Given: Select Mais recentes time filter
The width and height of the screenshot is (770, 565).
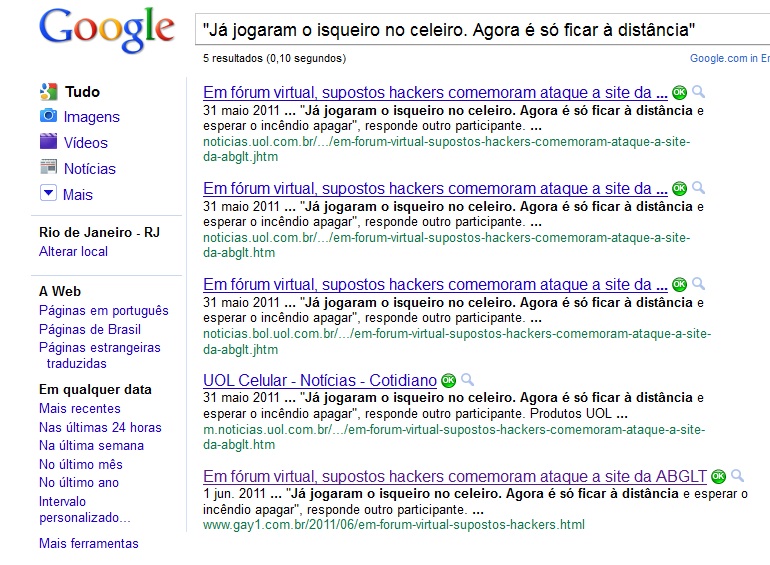Looking at the screenshot, I should (80, 408).
